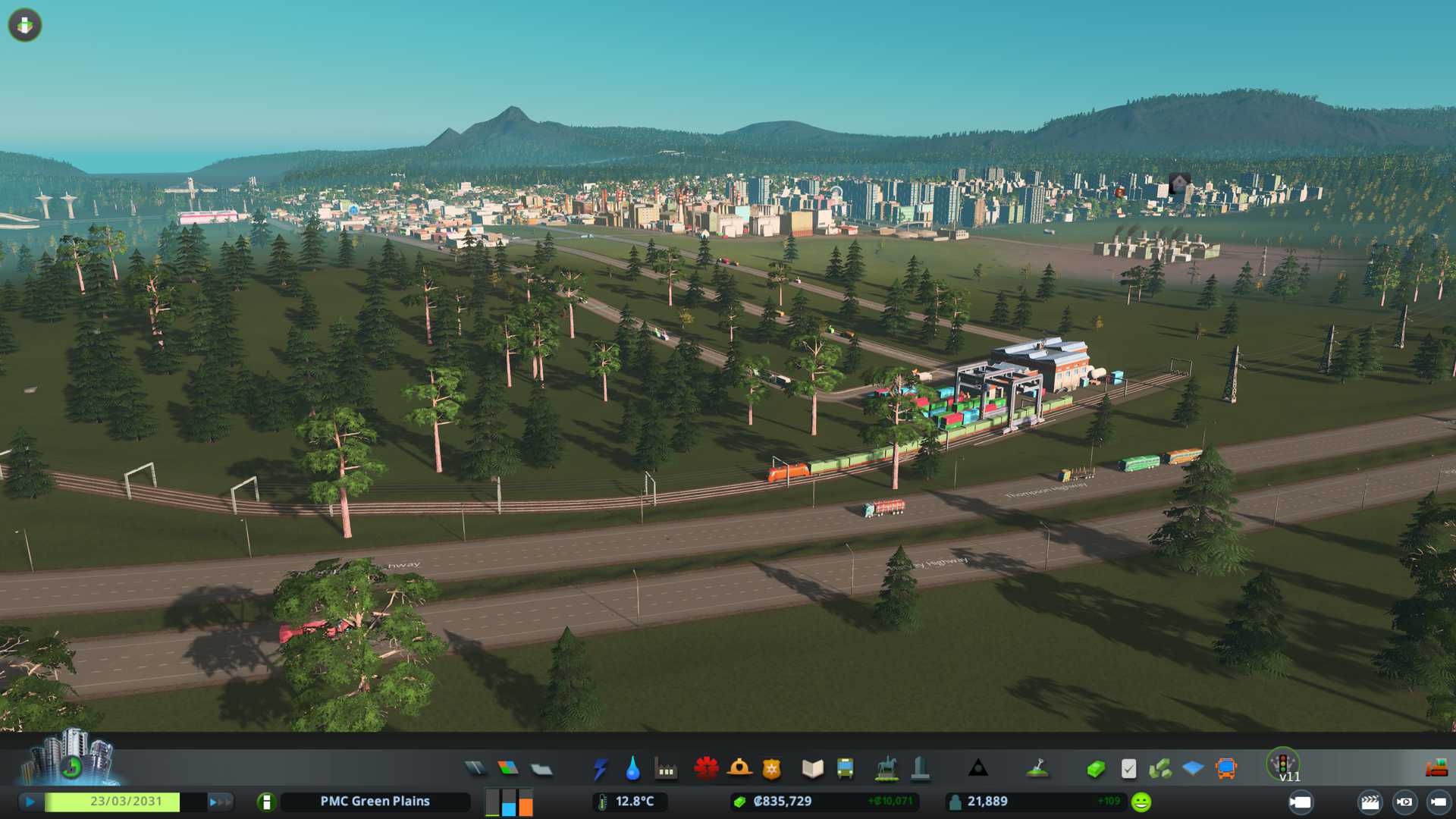
Task: Open Water and Sewage menu
Action: [x=632, y=769]
